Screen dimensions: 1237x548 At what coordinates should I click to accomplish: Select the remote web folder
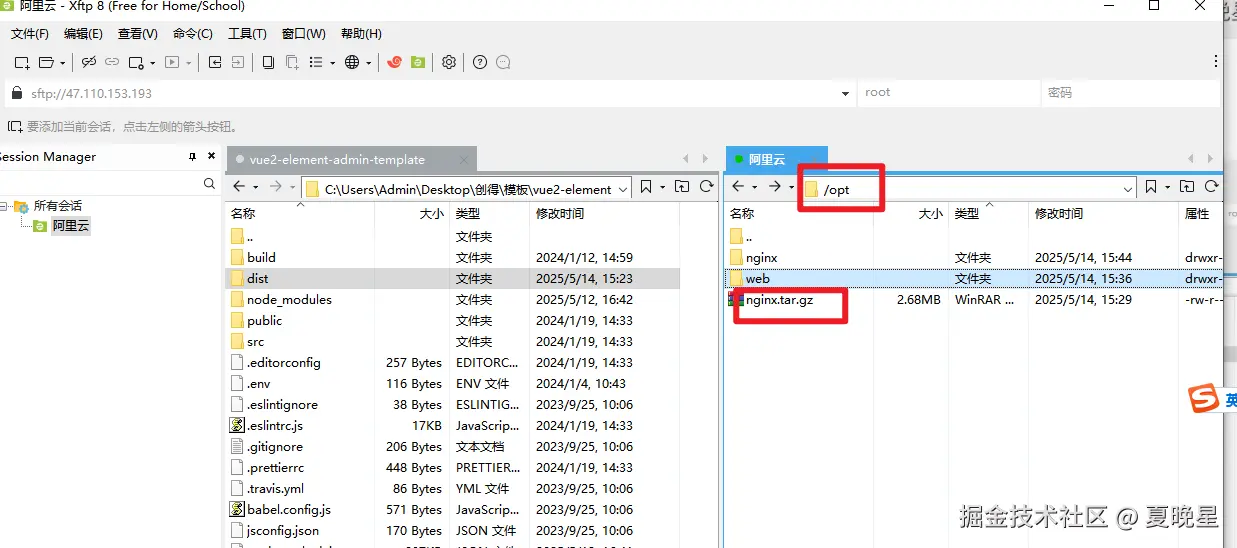[976, 279]
